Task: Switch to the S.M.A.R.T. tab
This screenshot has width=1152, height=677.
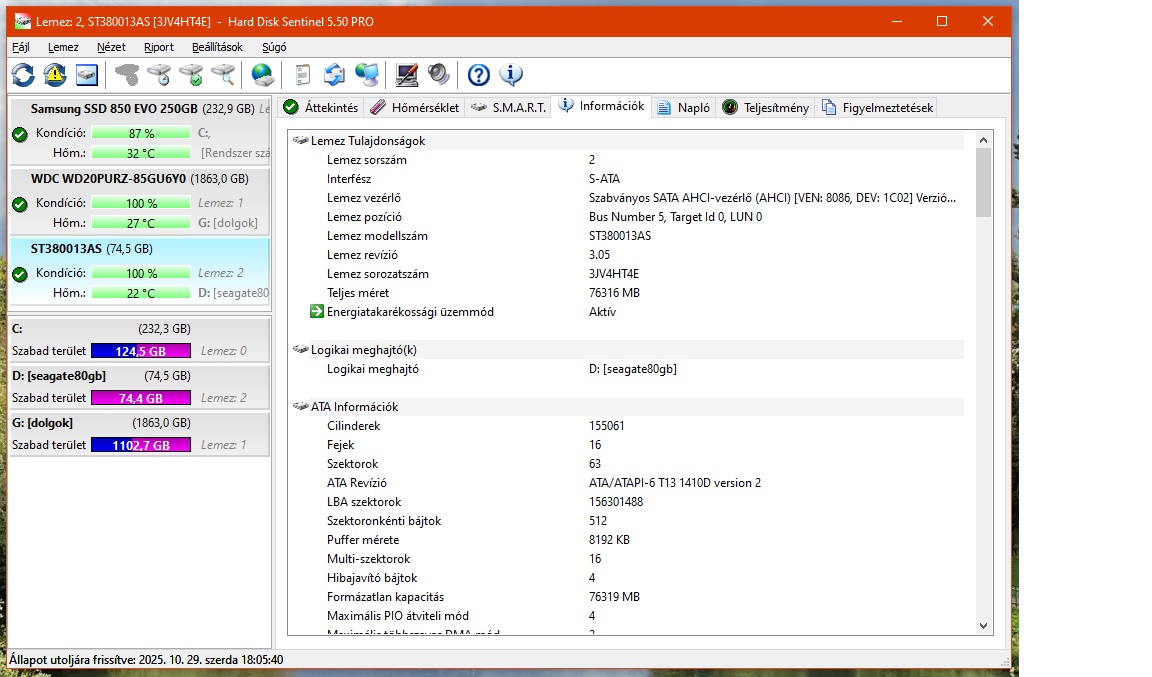Action: [x=509, y=108]
